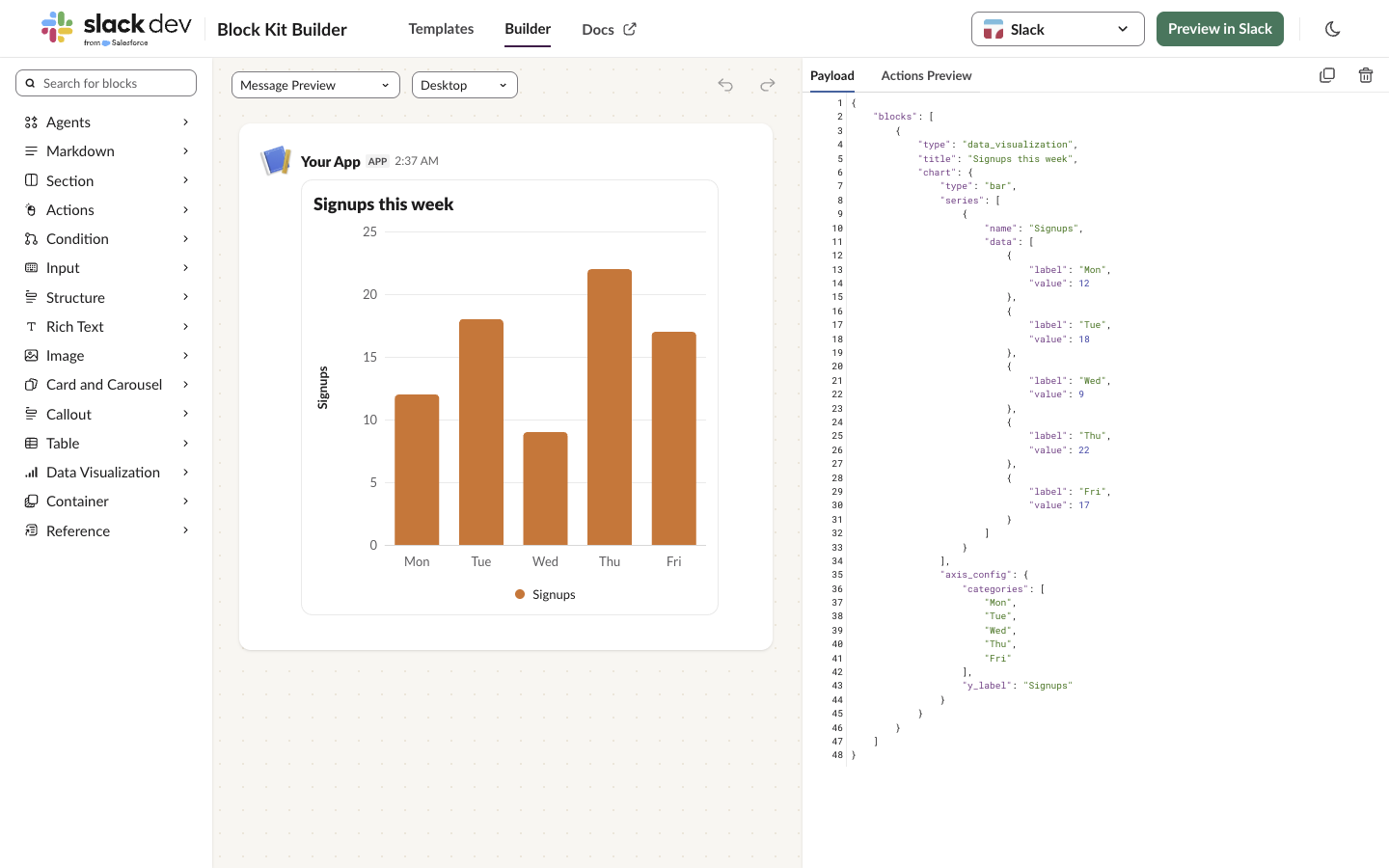Screen dimensions: 1389x868
Task: Expand the Reference category chevron
Action: click(x=186, y=530)
